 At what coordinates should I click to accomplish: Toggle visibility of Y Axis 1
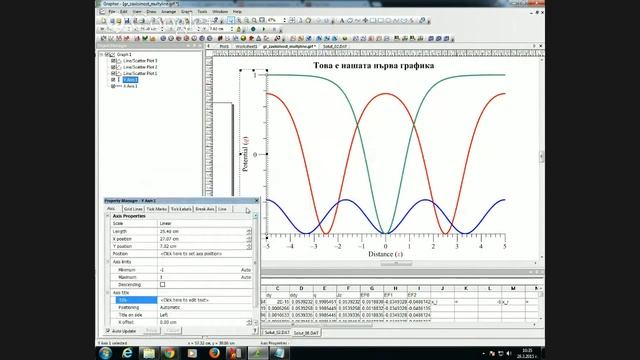[x=113, y=80]
